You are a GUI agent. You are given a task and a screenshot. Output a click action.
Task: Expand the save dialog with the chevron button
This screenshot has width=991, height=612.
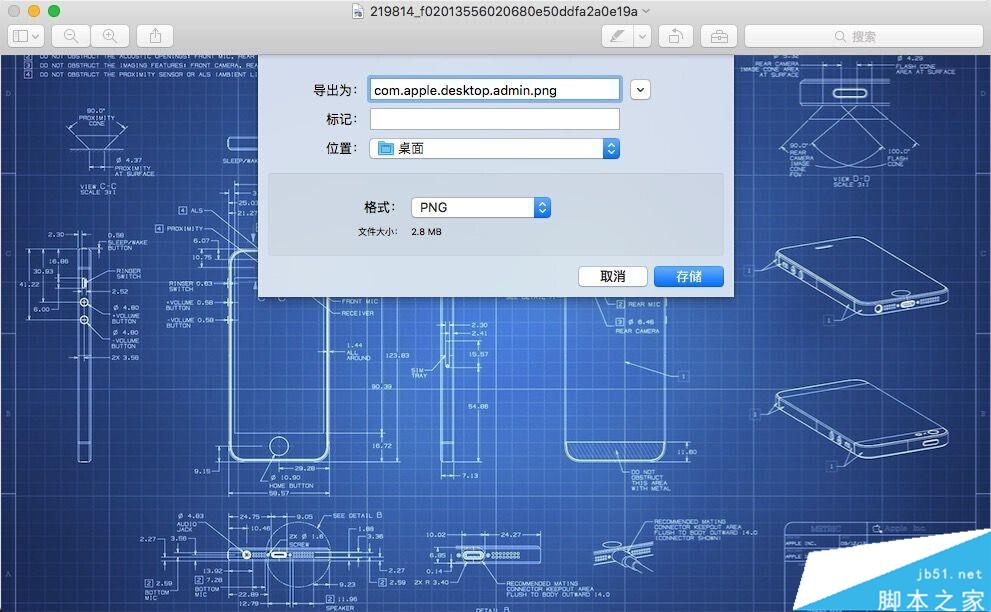(640, 90)
